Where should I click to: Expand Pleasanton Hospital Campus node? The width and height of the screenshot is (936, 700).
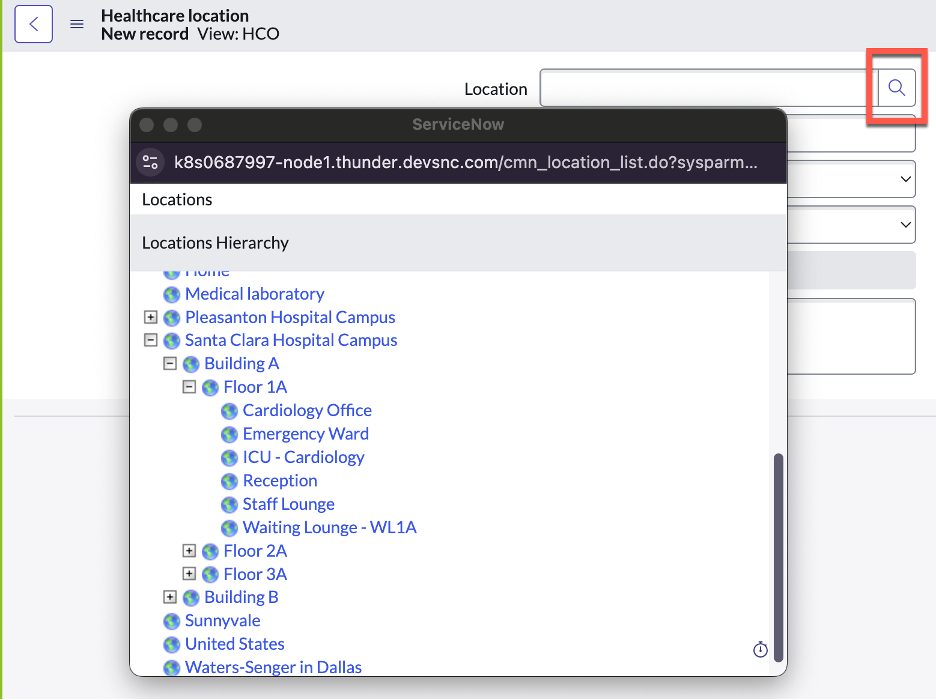tap(150, 317)
